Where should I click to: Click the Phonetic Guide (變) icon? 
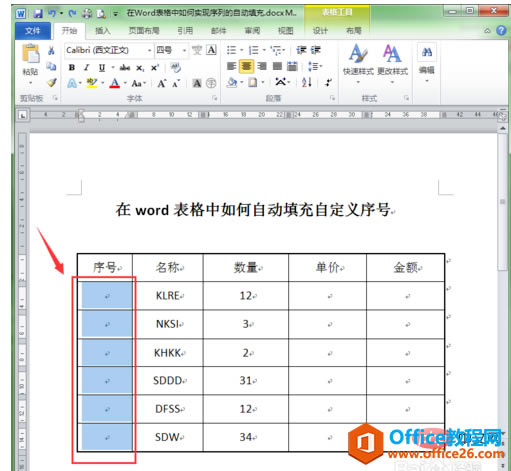point(197,50)
